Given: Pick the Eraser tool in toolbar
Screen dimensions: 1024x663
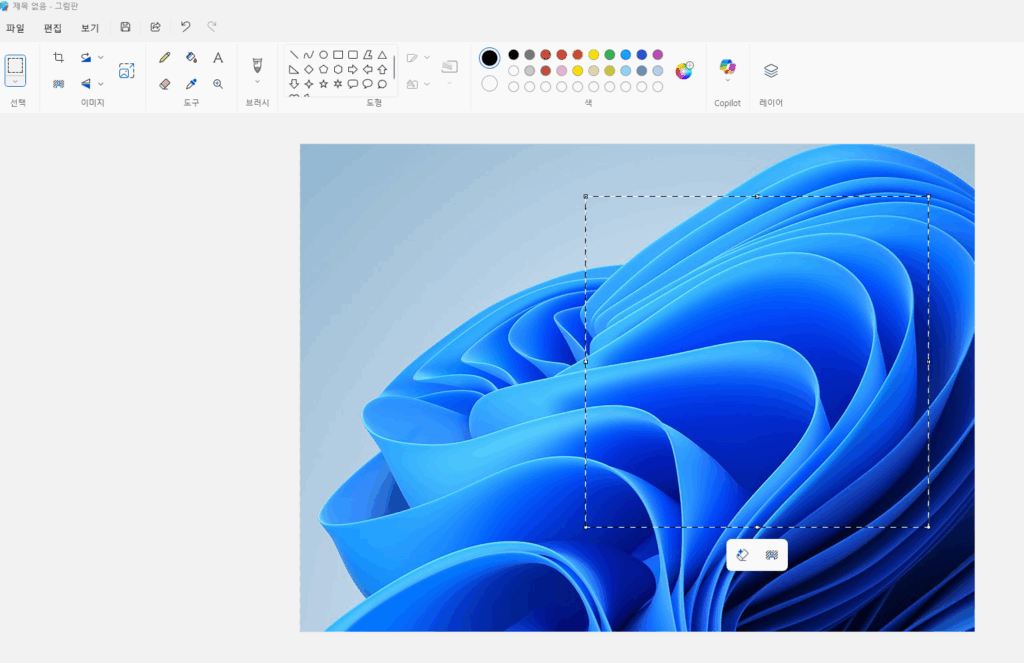Looking at the screenshot, I should coord(165,84).
